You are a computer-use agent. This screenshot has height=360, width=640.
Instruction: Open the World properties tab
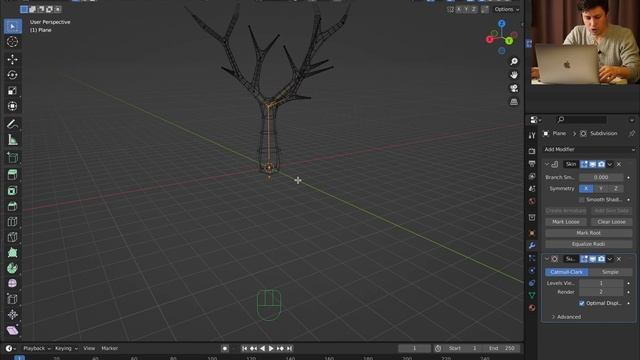click(x=532, y=201)
